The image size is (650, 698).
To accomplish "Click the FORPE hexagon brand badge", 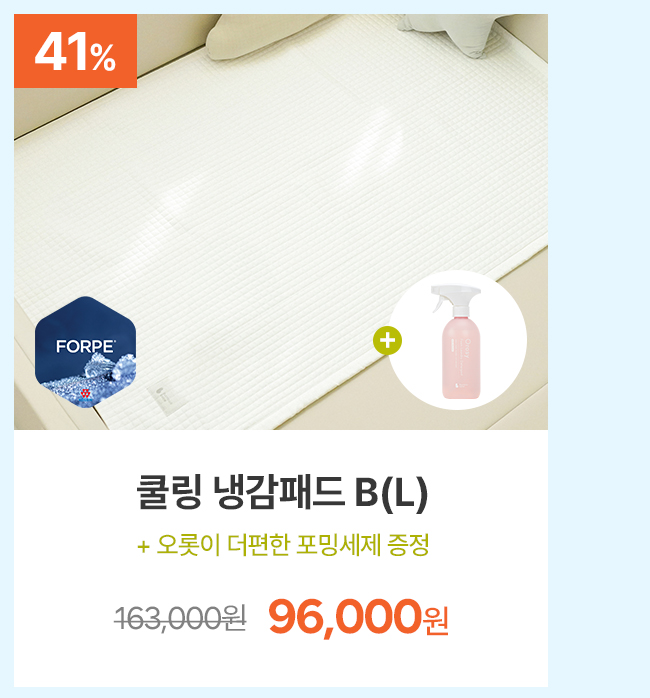I will click(x=85, y=352).
